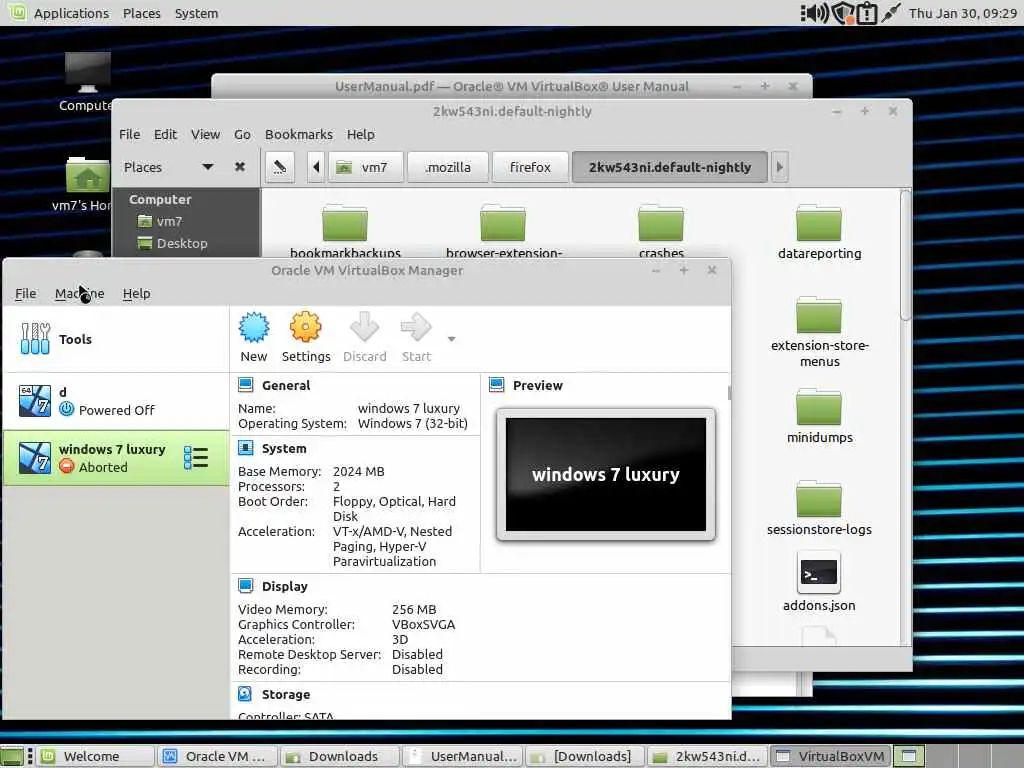The width and height of the screenshot is (1024, 768).
Task: Click the shield security tray icon
Action: coord(842,13)
